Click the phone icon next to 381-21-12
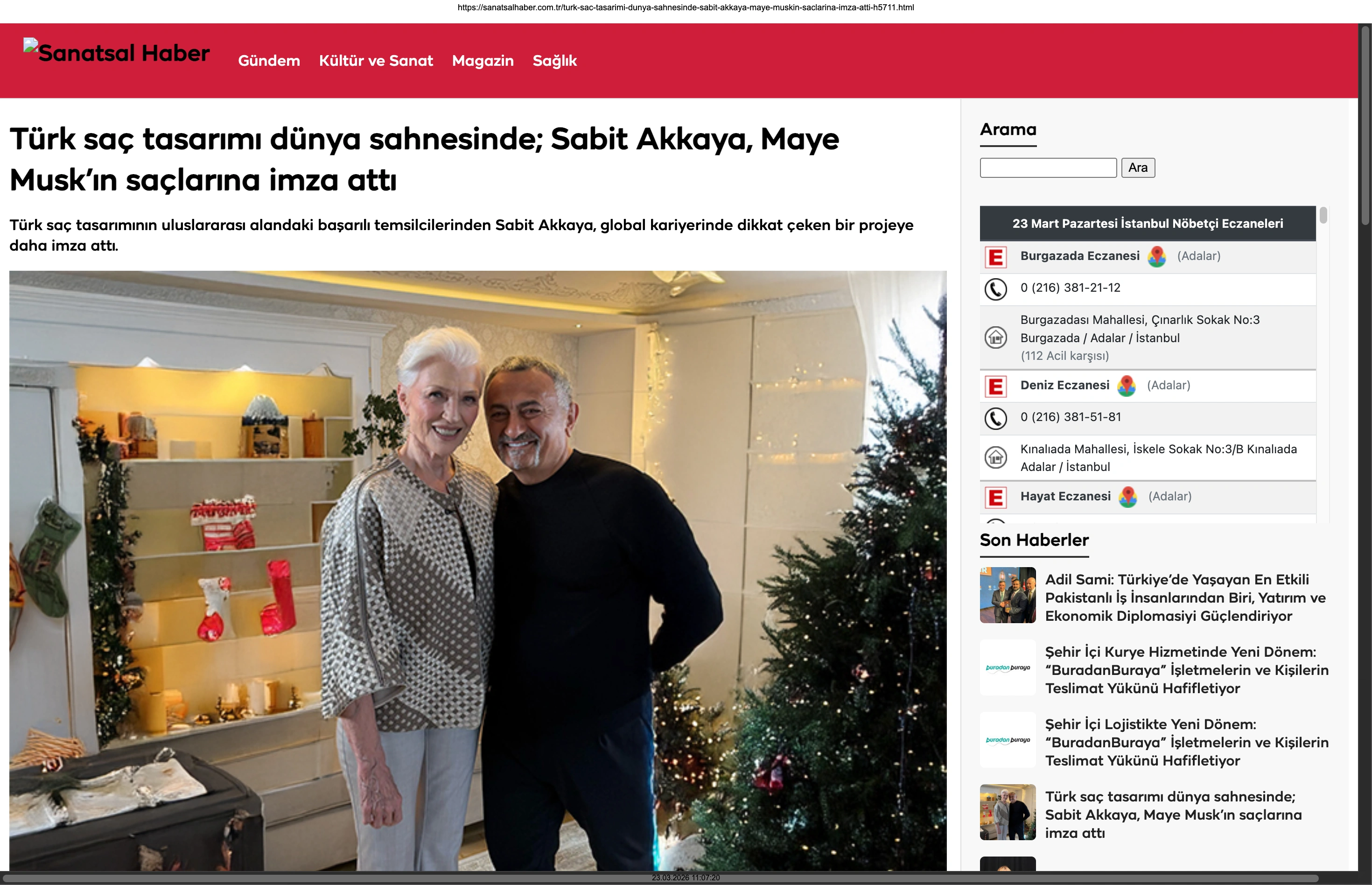The height and width of the screenshot is (885, 1372). pyautogui.click(x=996, y=289)
